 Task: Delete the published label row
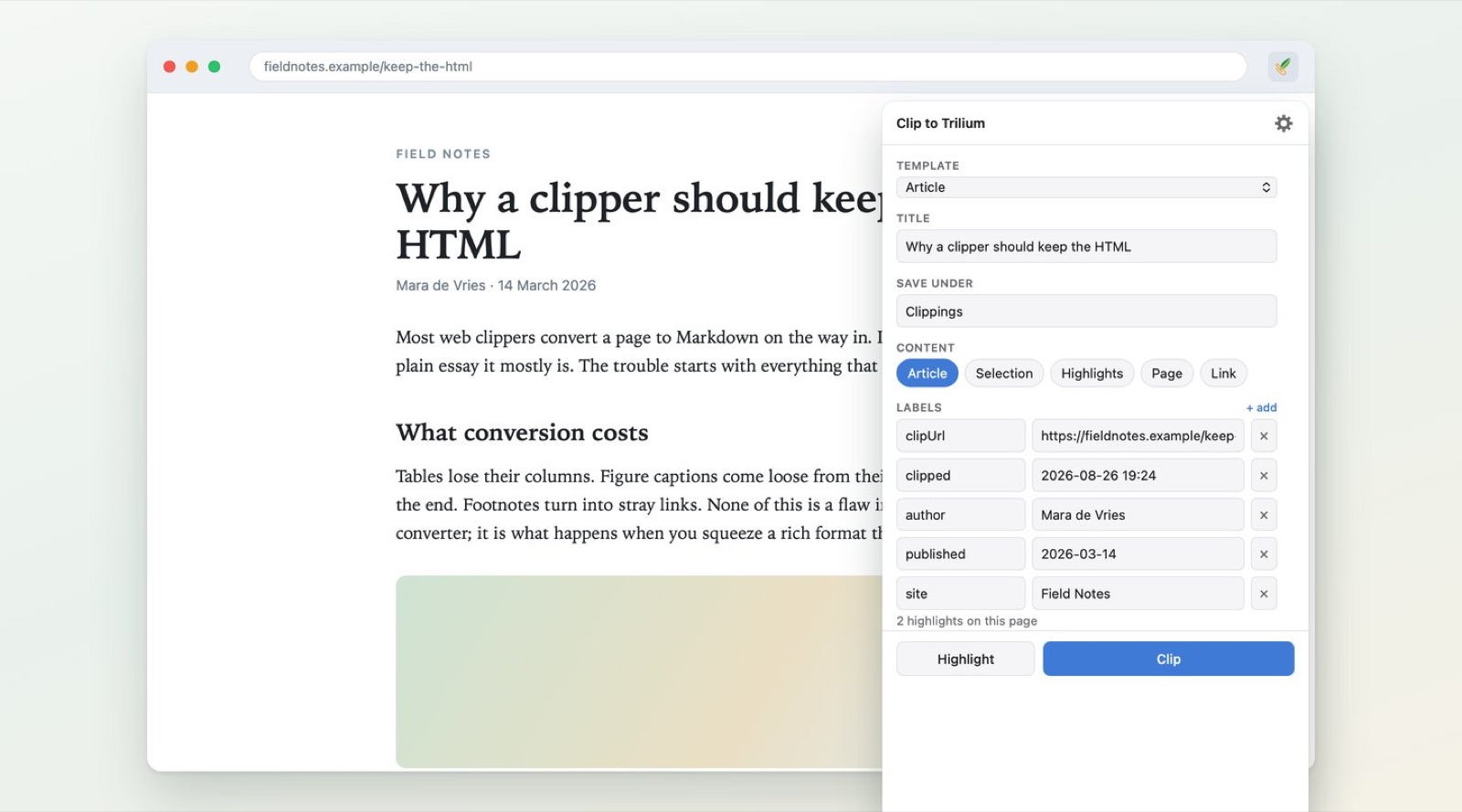[1264, 554]
